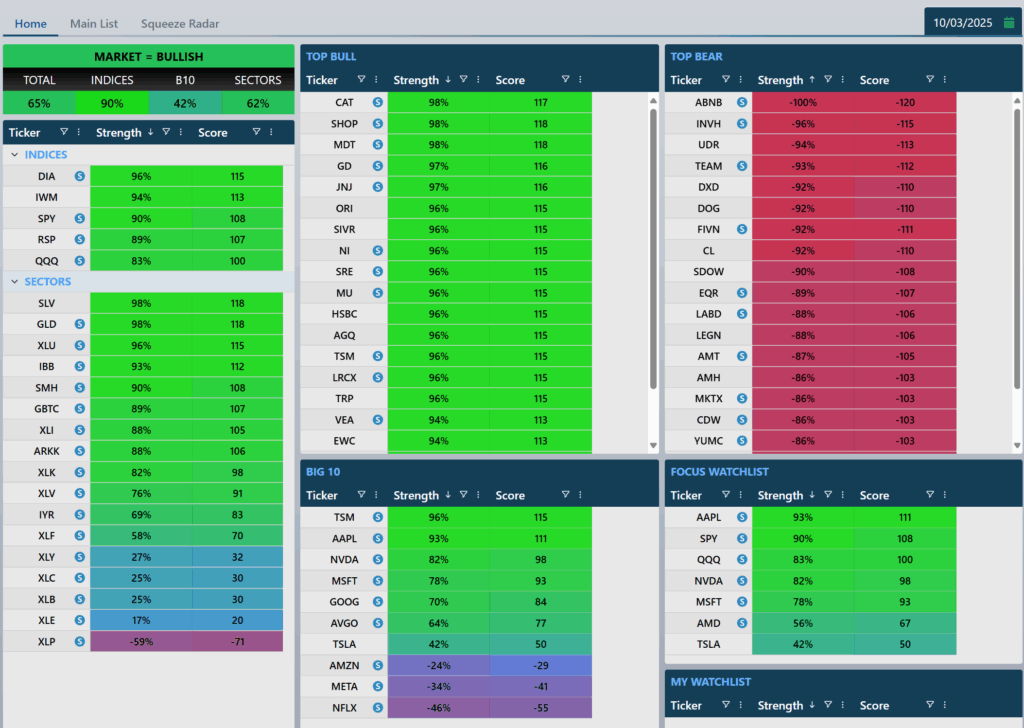Viewport: 1024px width, 728px height.
Task: Open Ticker filter icon in My Watchlist
Action: [725, 705]
